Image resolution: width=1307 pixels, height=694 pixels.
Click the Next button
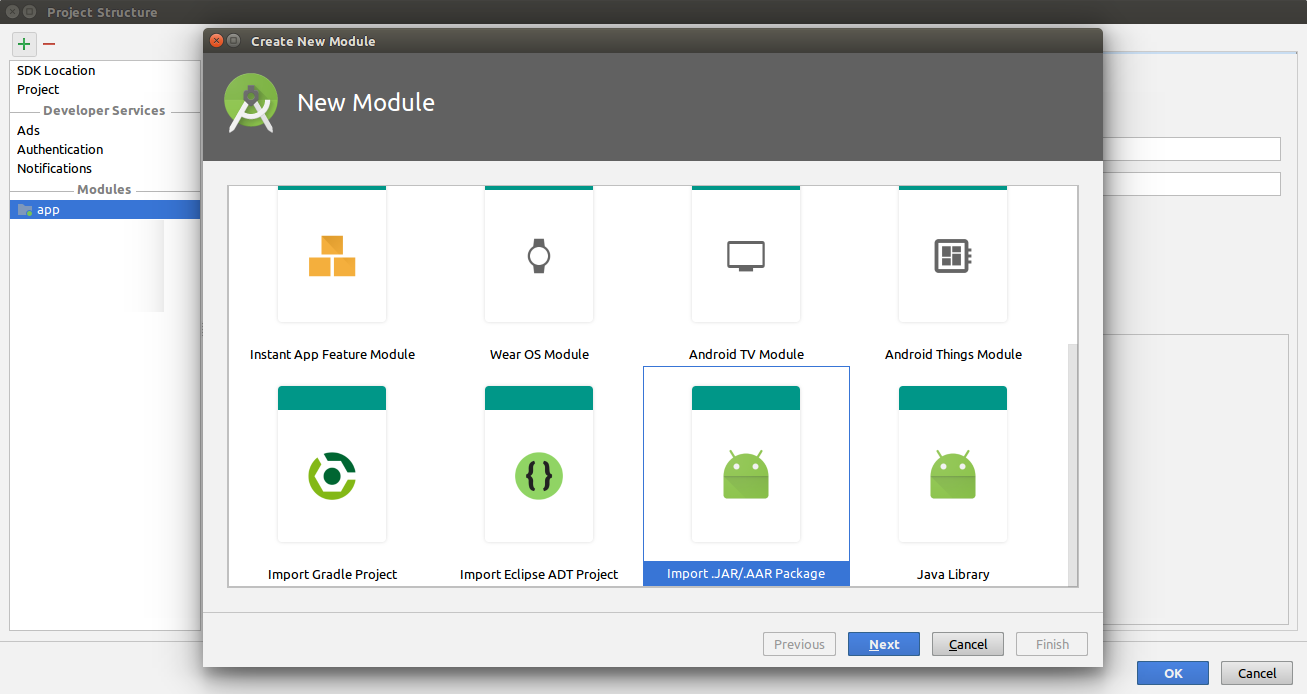click(x=884, y=644)
